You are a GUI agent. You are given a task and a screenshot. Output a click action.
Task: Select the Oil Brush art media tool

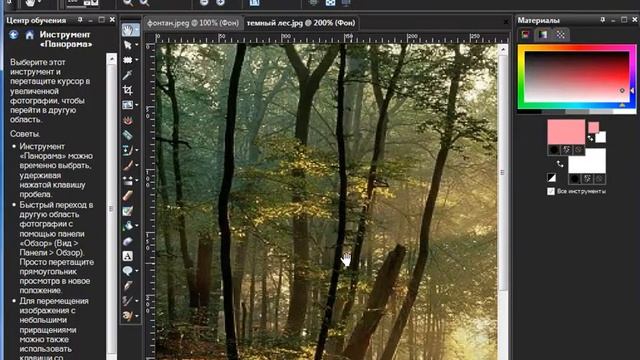pyautogui.click(x=127, y=316)
